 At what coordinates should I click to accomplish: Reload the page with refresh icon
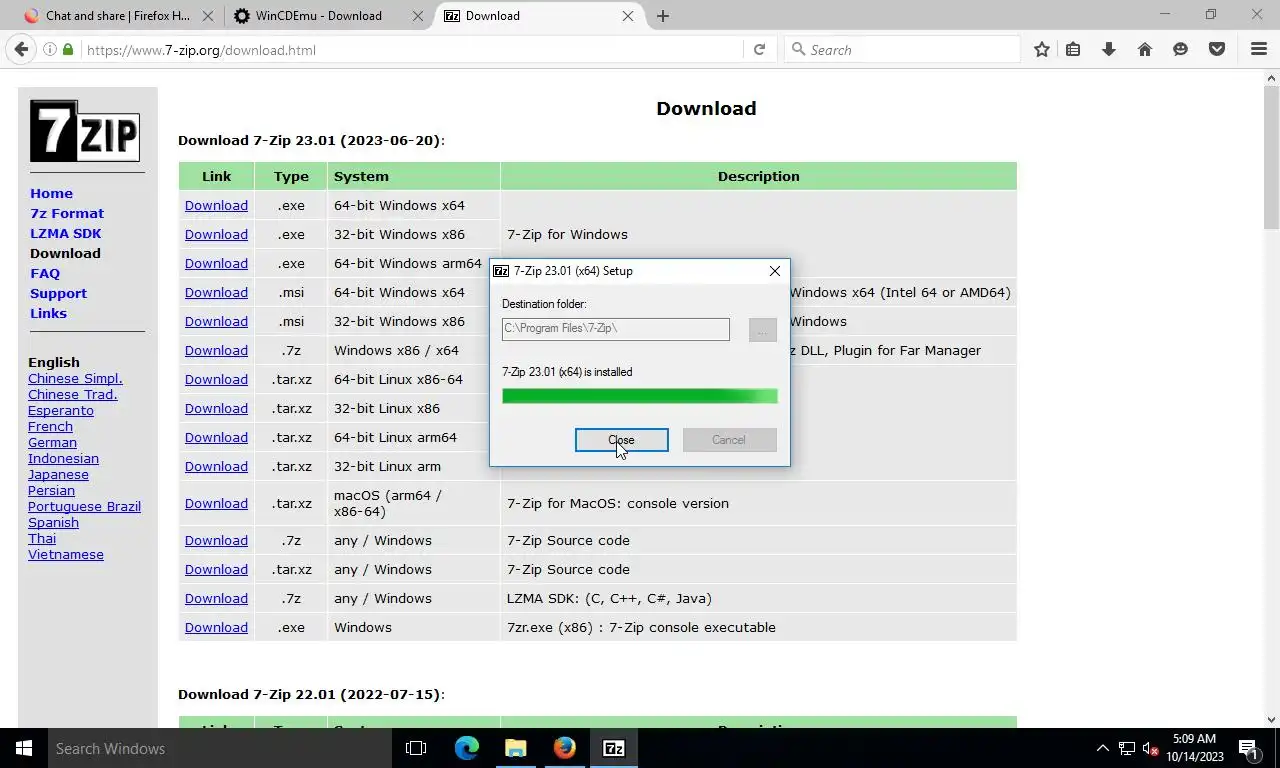(x=759, y=49)
